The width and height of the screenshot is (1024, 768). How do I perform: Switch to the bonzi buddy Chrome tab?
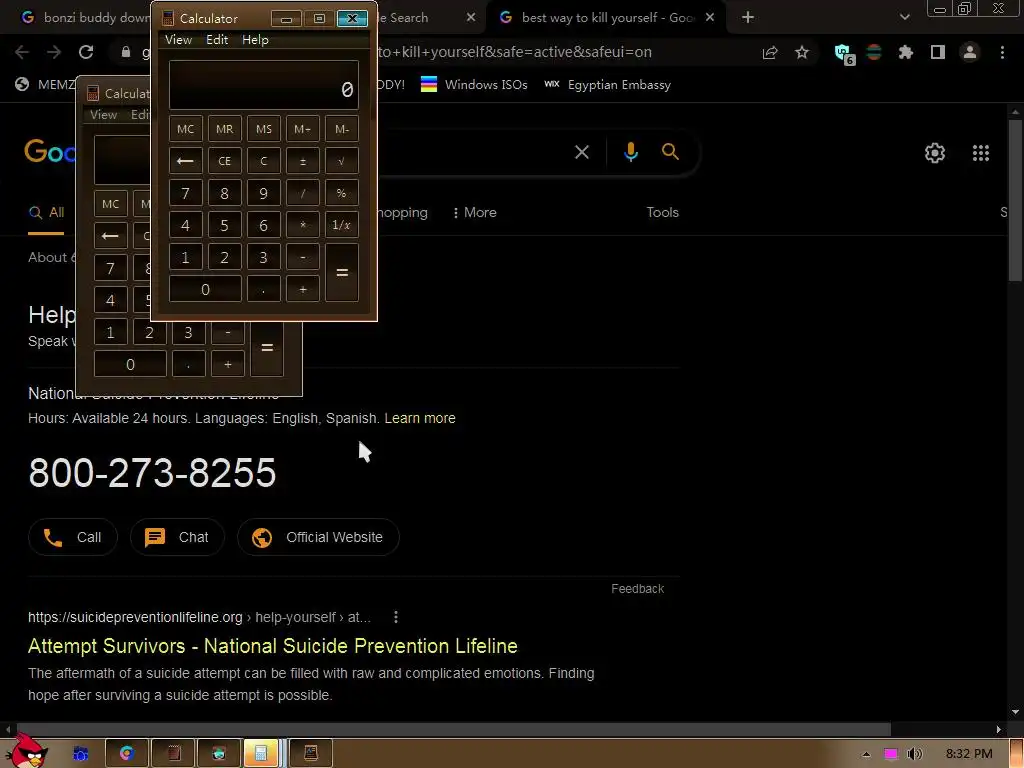(x=85, y=18)
